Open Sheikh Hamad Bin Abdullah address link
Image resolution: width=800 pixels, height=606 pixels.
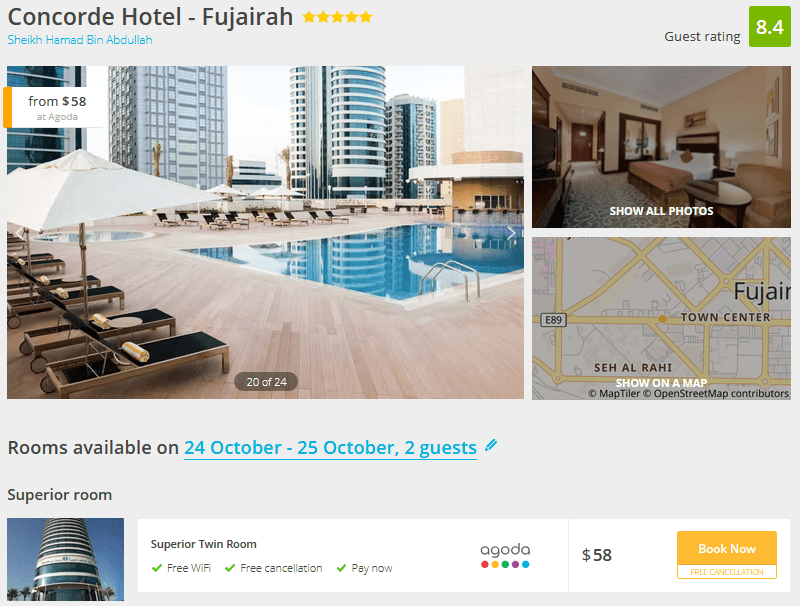pyautogui.click(x=80, y=40)
